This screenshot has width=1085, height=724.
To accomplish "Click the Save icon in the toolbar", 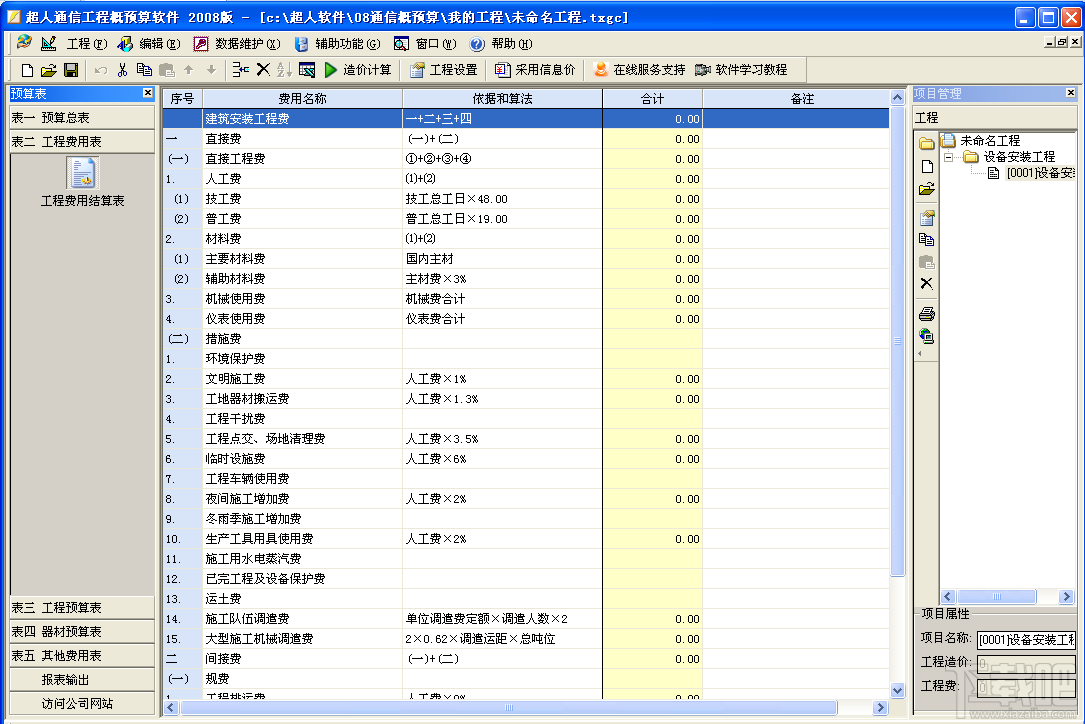I will point(70,70).
